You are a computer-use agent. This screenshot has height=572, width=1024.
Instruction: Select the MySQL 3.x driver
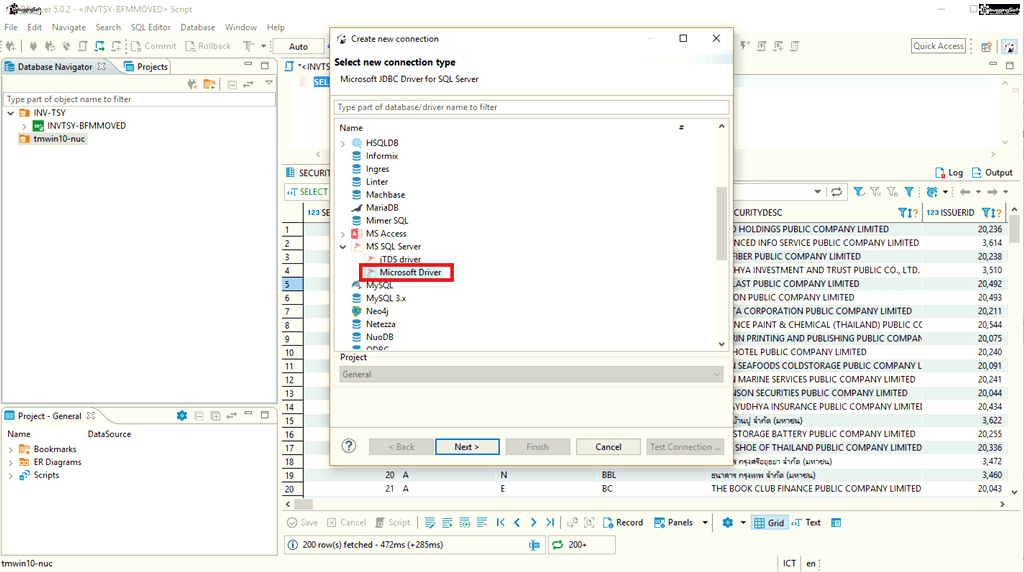385,298
